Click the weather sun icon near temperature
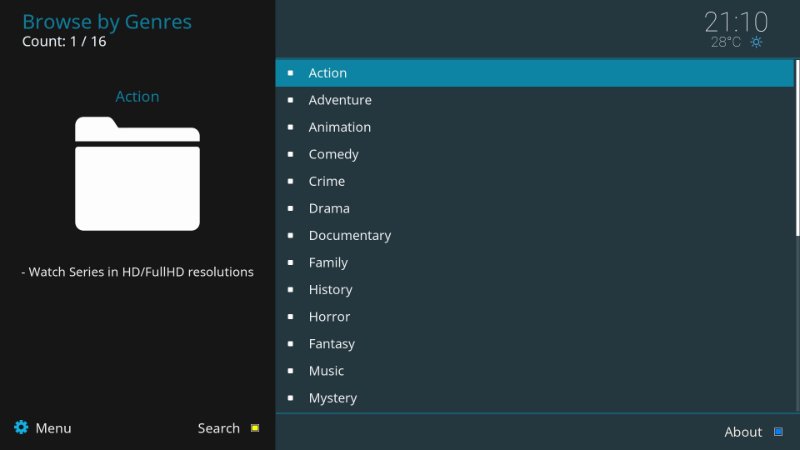The image size is (800, 450). pyautogui.click(x=756, y=42)
